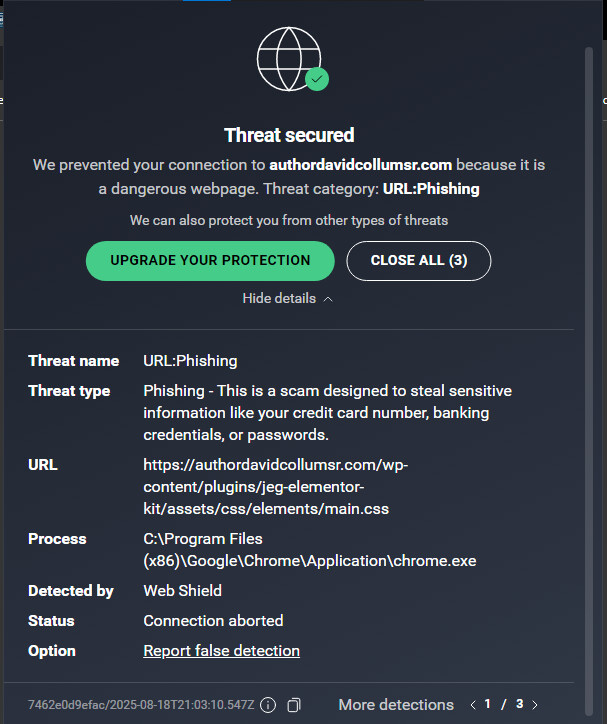The width and height of the screenshot is (607, 724).
Task: Copy the detection ID with the copy icon
Action: (294, 705)
